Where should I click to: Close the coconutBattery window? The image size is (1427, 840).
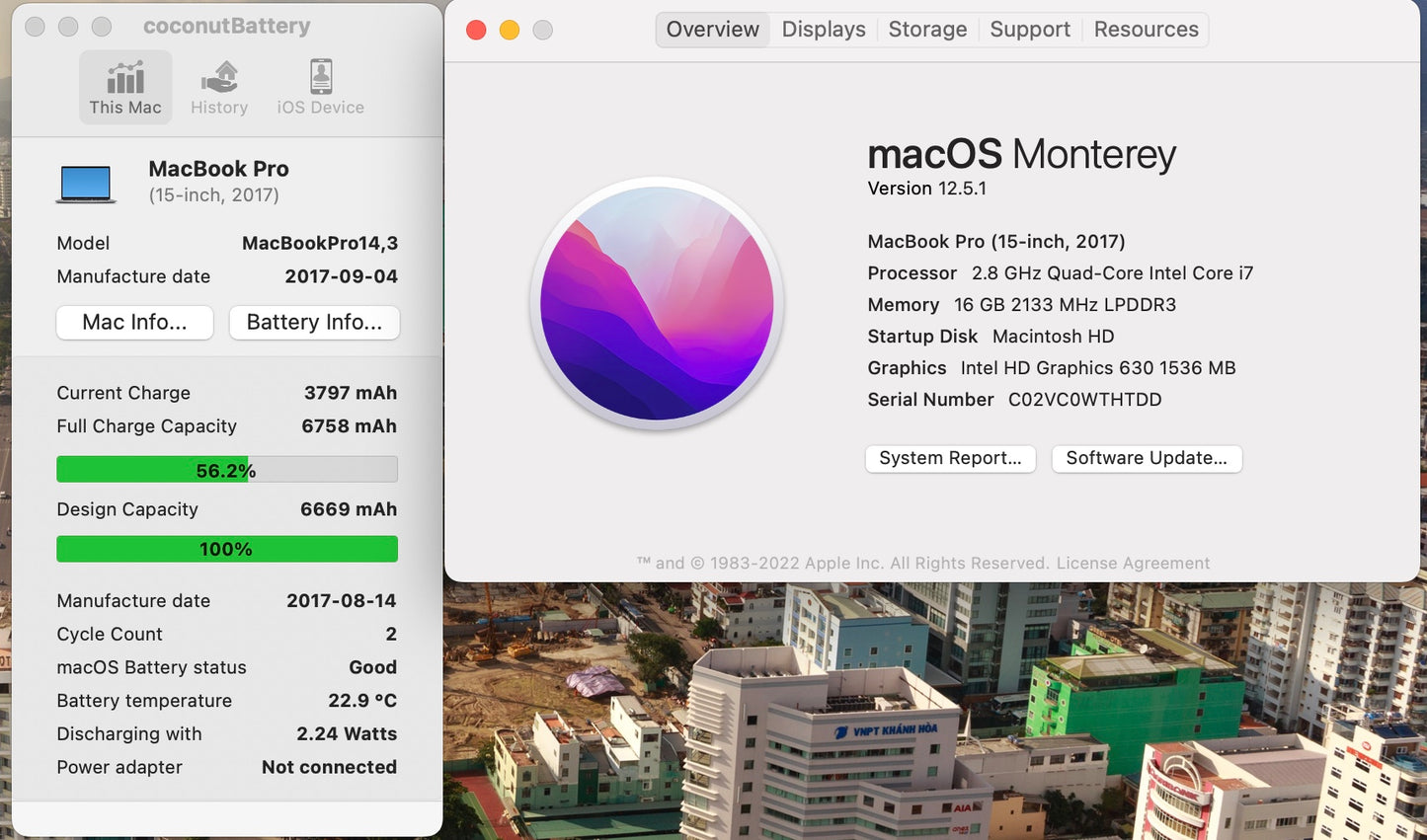coord(36,27)
